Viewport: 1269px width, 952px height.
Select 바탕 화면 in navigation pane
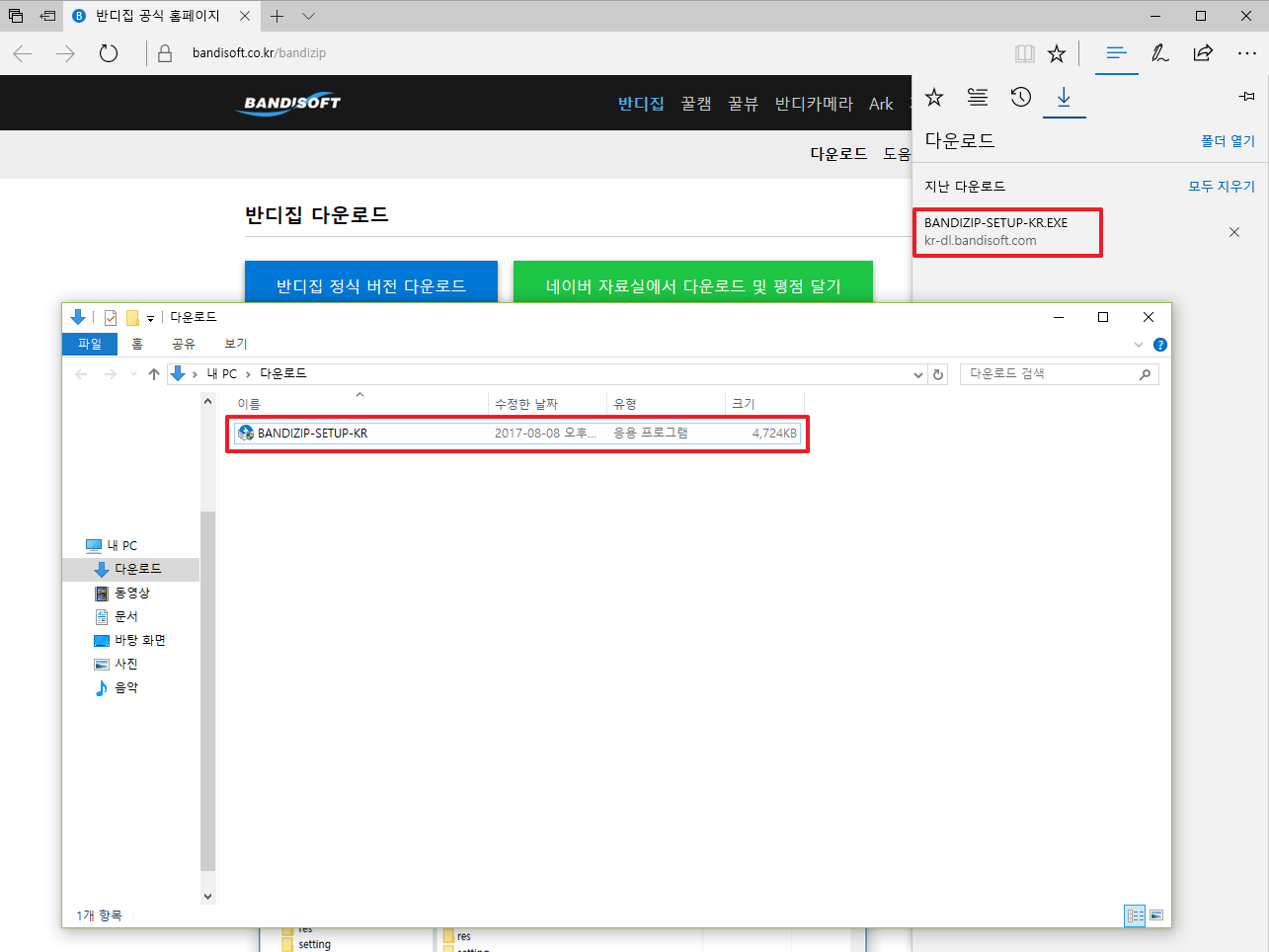pos(129,641)
